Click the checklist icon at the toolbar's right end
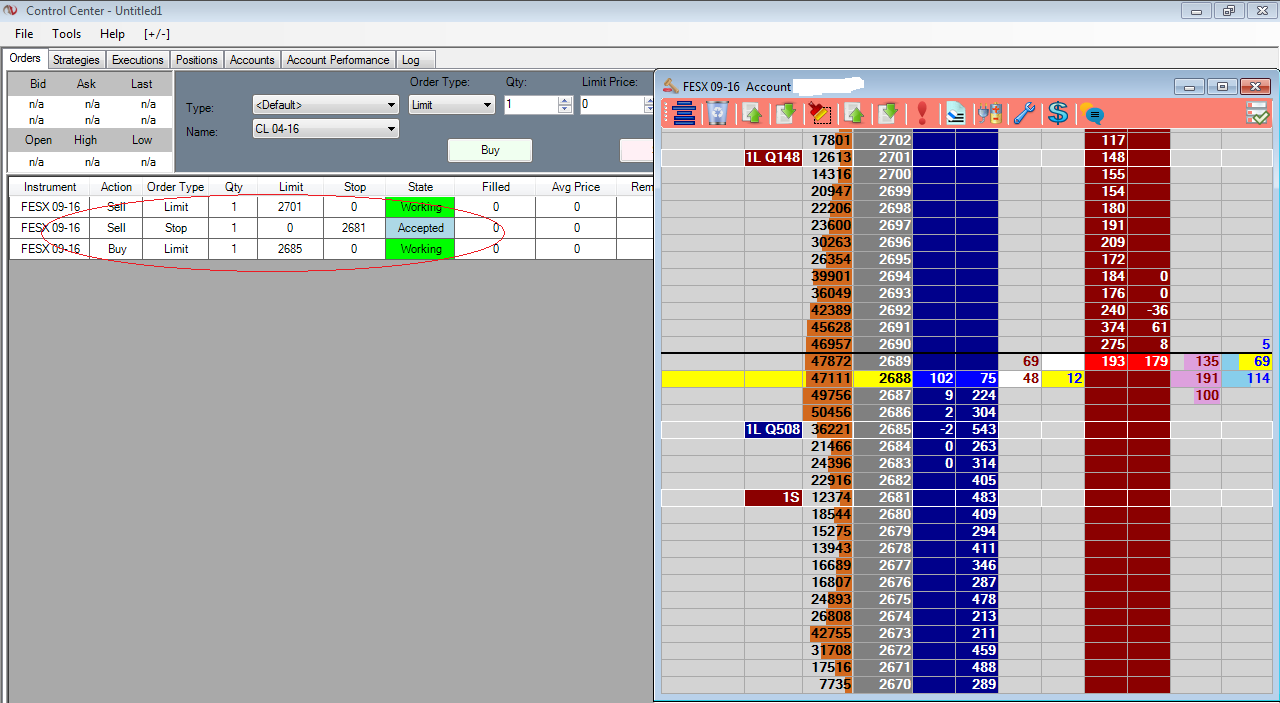This screenshot has width=1280, height=703. [x=1257, y=113]
